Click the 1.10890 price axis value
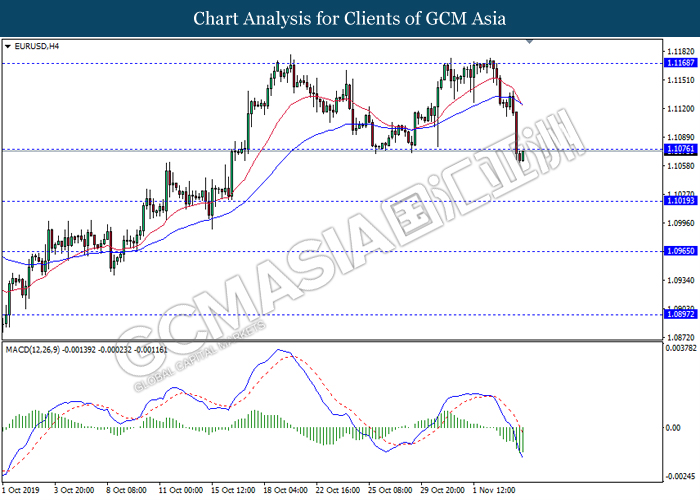 pos(681,138)
